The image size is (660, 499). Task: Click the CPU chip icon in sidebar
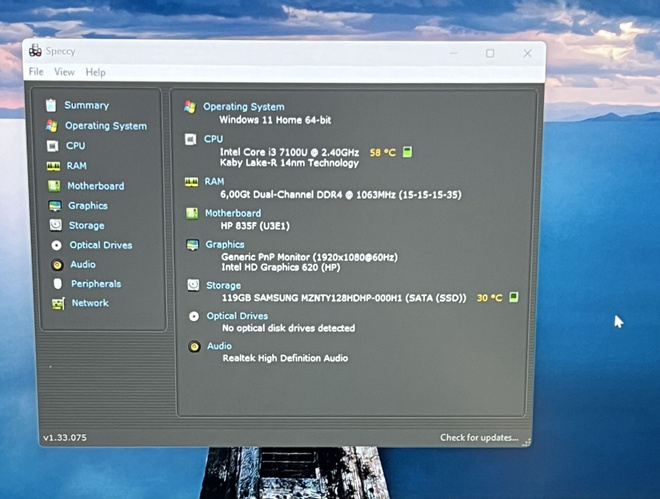pyautogui.click(x=53, y=146)
